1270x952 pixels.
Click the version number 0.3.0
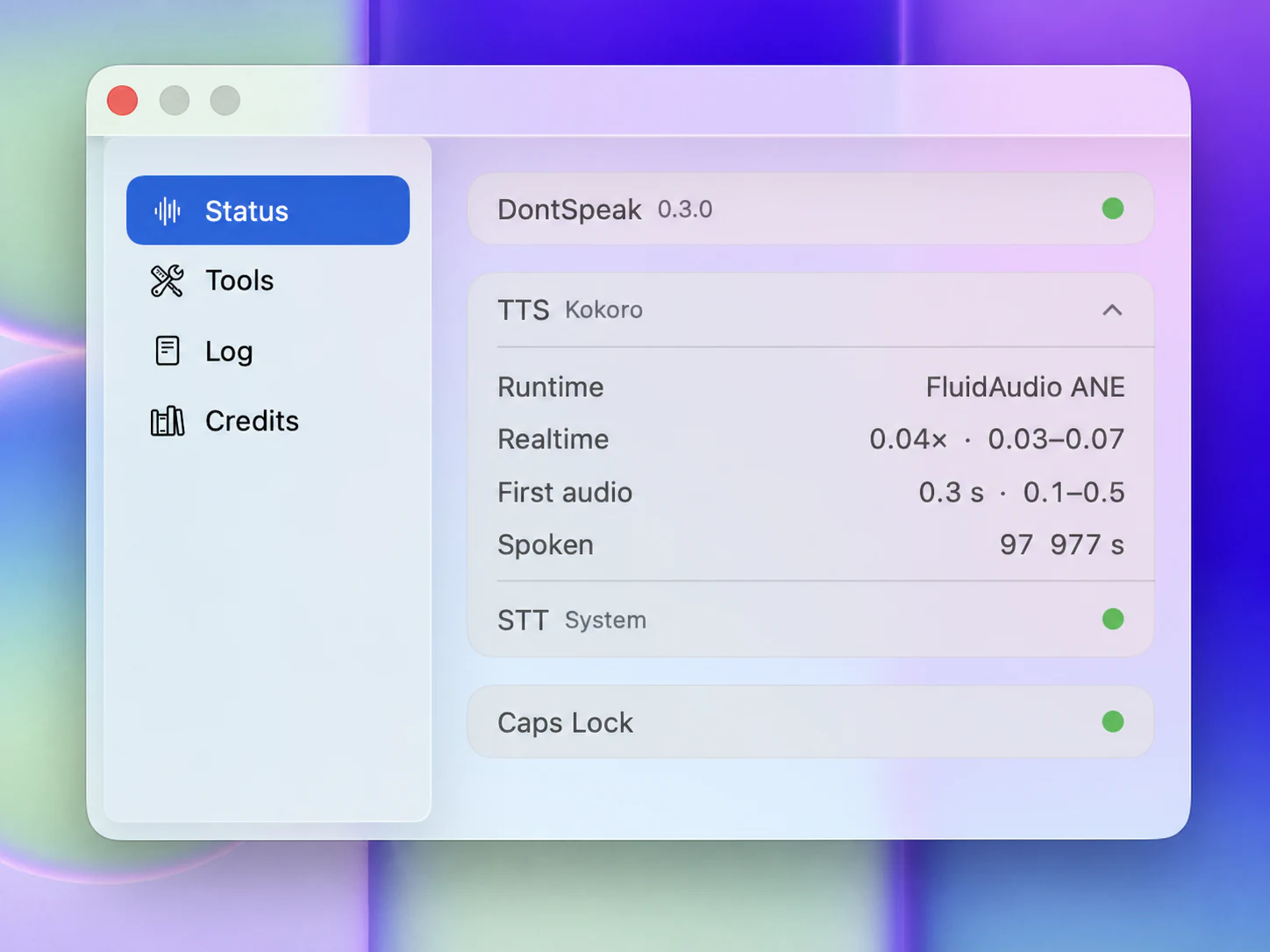[685, 210]
